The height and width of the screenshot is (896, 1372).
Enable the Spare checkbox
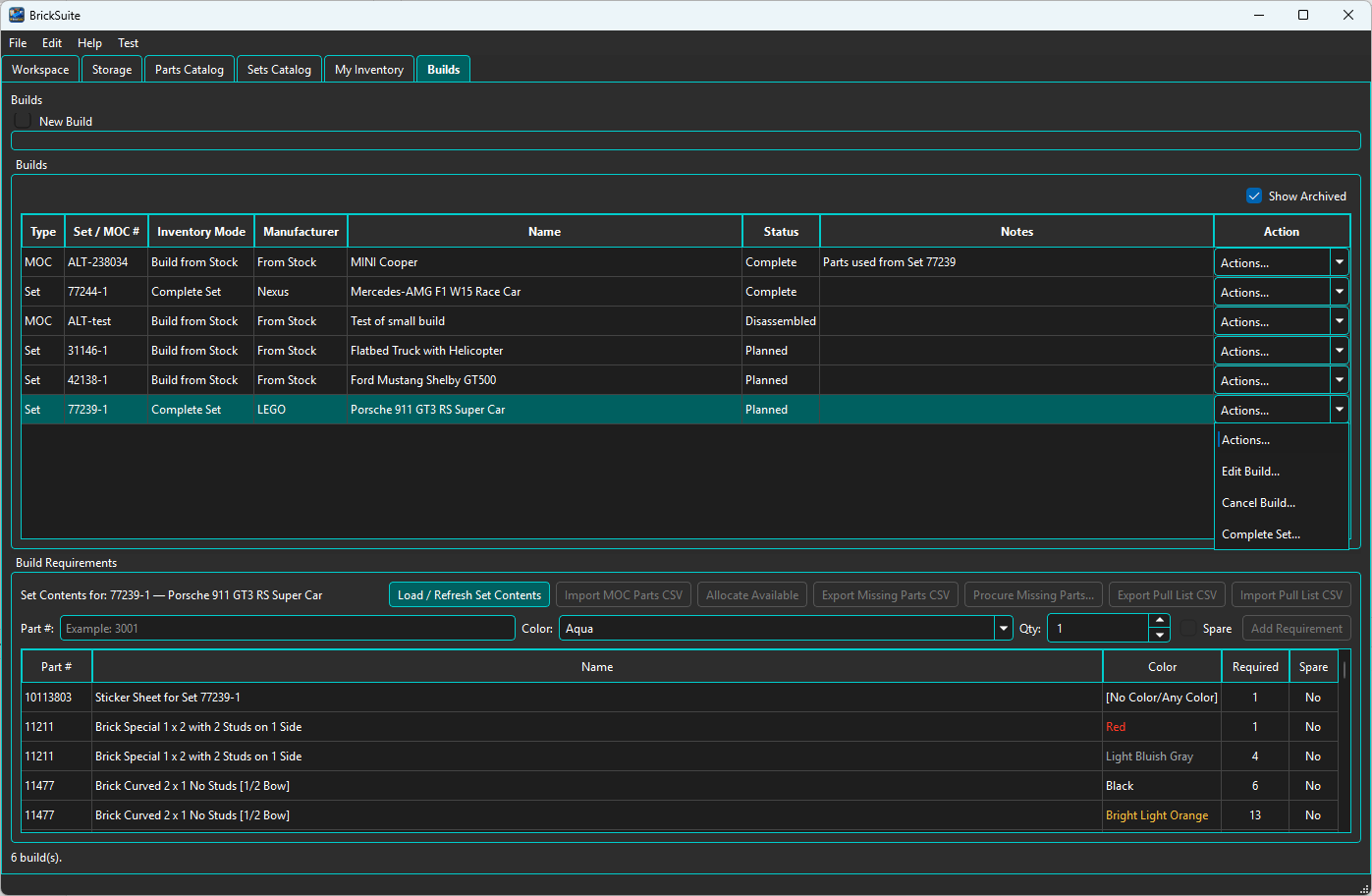(x=1189, y=628)
